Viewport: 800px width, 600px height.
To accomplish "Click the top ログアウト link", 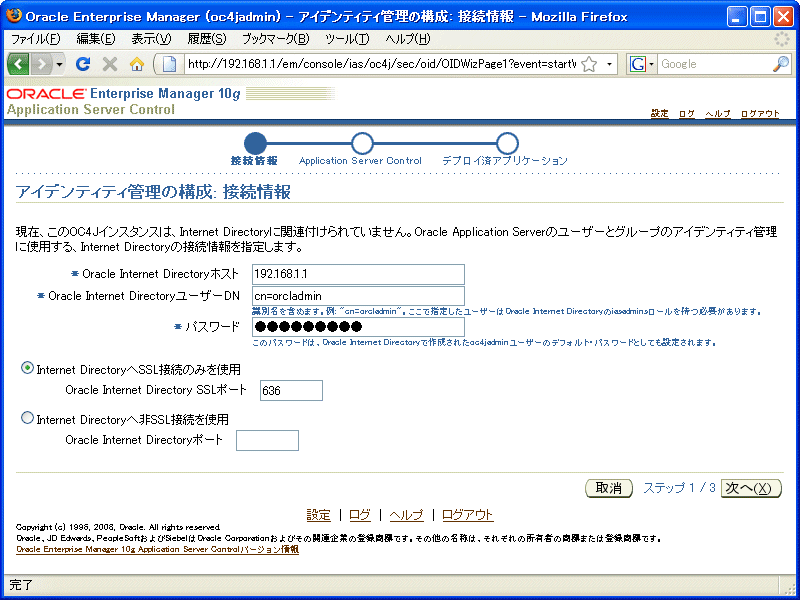I will coord(760,114).
